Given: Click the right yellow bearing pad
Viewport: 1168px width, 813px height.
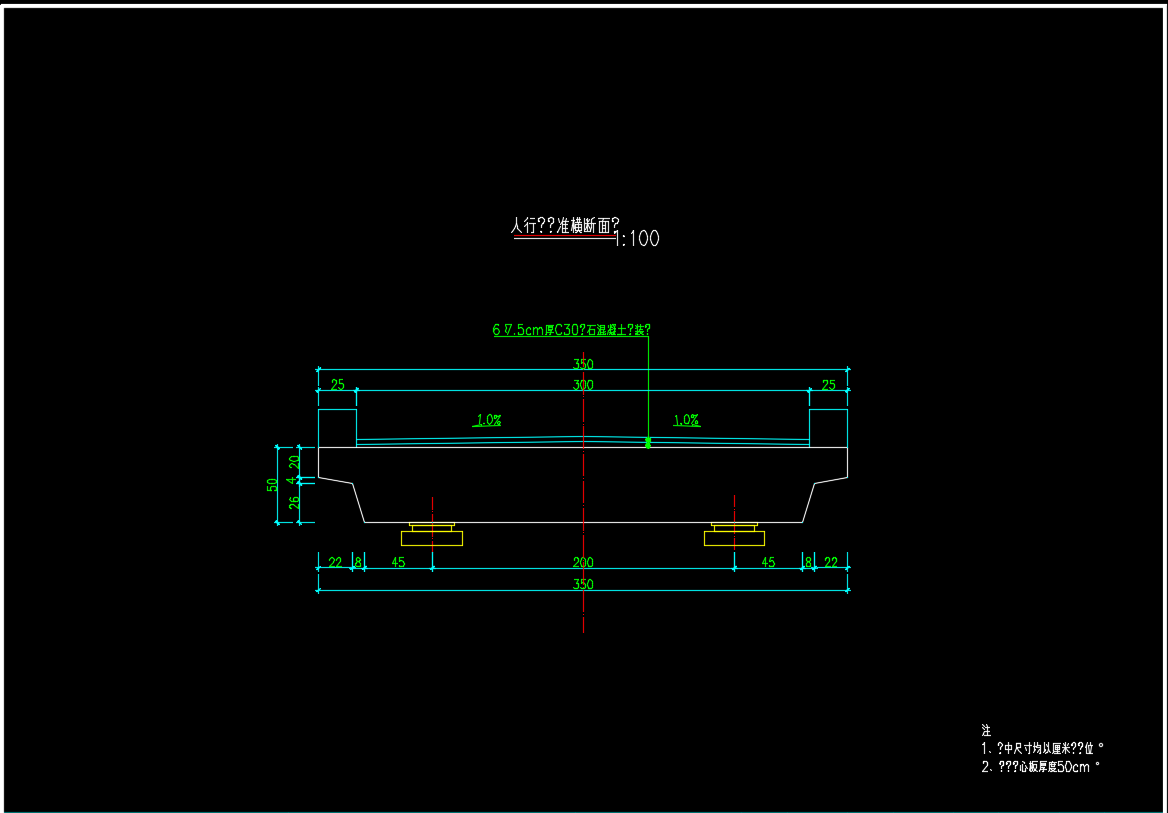Looking at the screenshot, I should click(x=734, y=537).
